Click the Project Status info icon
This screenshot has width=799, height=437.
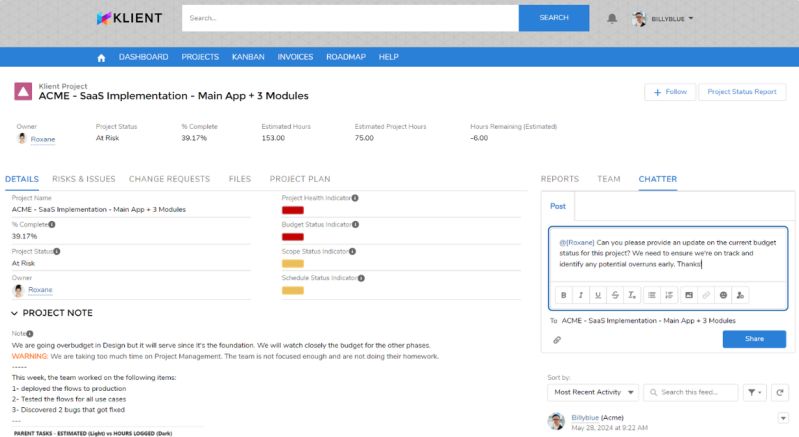coord(57,251)
